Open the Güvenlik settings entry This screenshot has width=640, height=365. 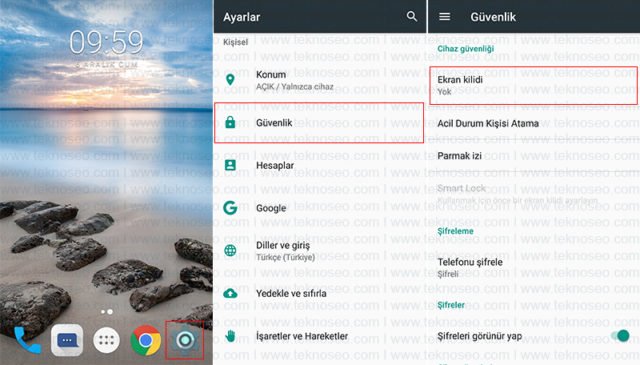[319, 122]
